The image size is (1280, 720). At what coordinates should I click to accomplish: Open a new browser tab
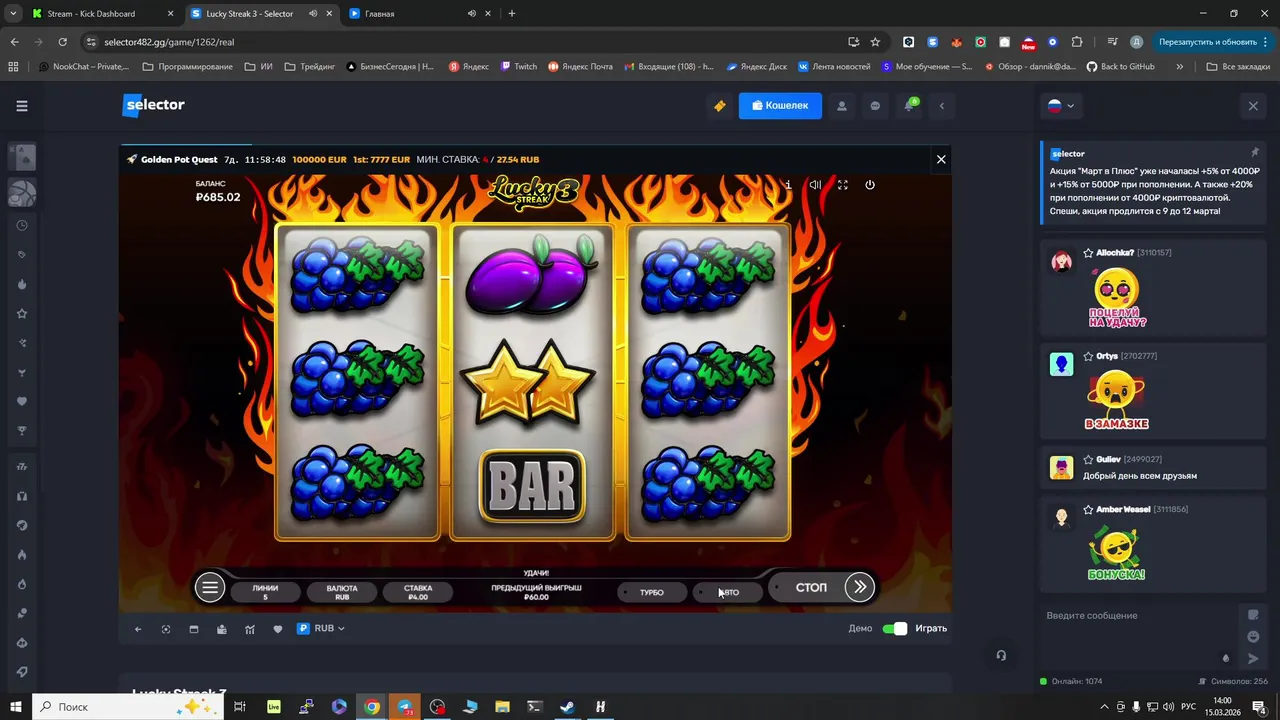pos(511,14)
